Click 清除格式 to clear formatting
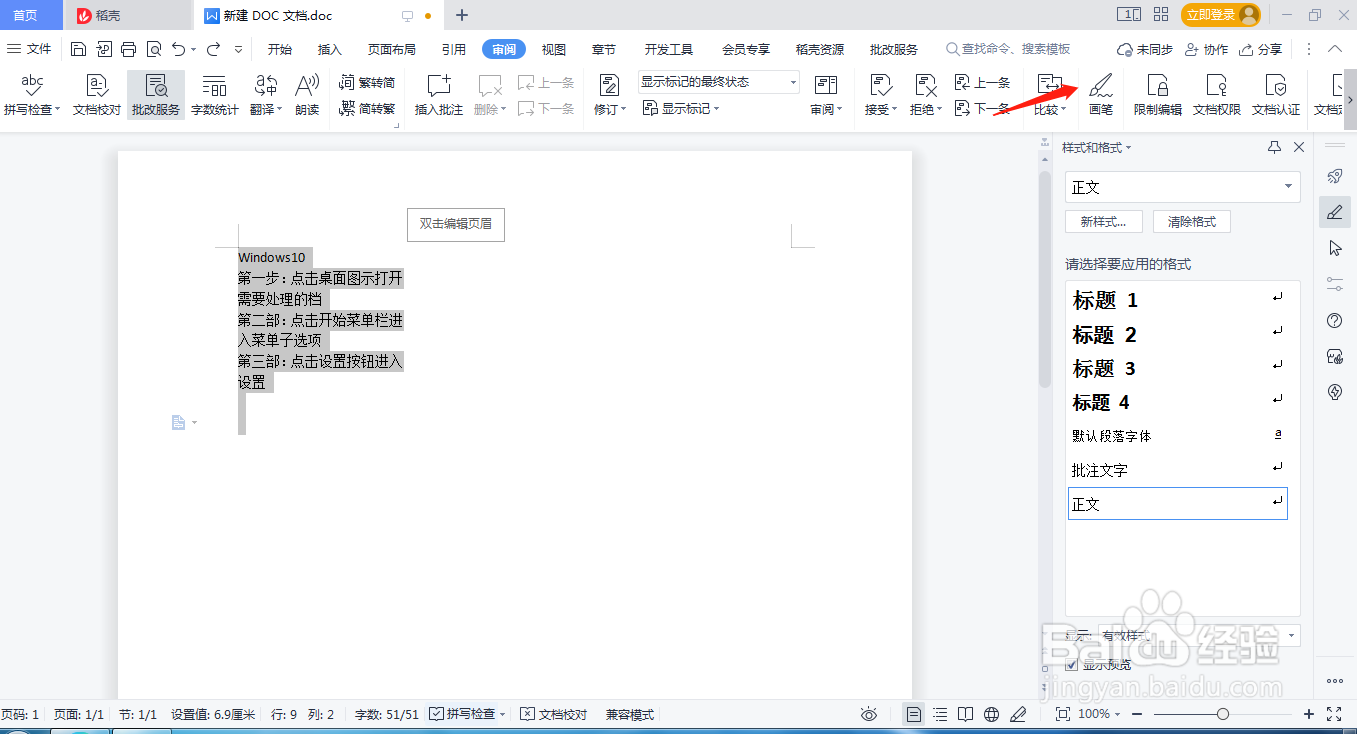The width and height of the screenshot is (1357, 734). pos(1191,221)
